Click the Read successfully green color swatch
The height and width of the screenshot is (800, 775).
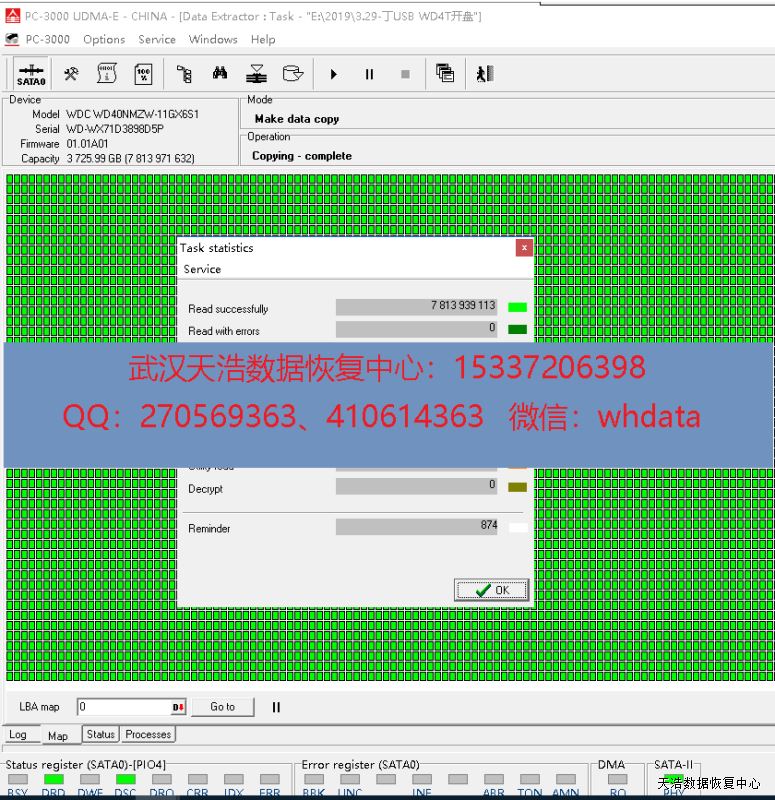click(x=517, y=308)
